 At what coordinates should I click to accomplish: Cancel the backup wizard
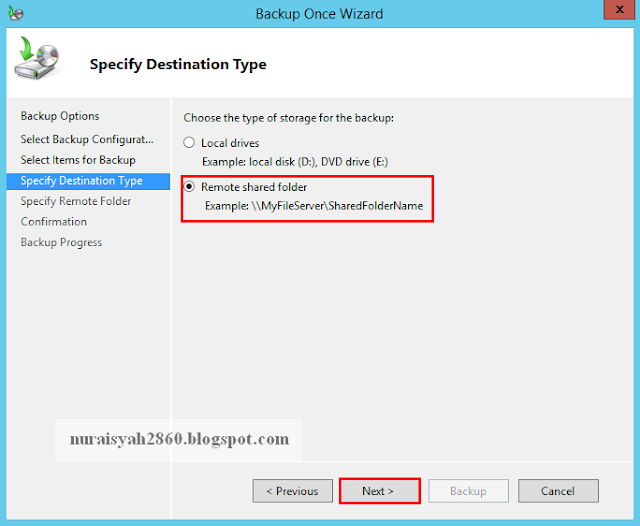click(x=558, y=491)
